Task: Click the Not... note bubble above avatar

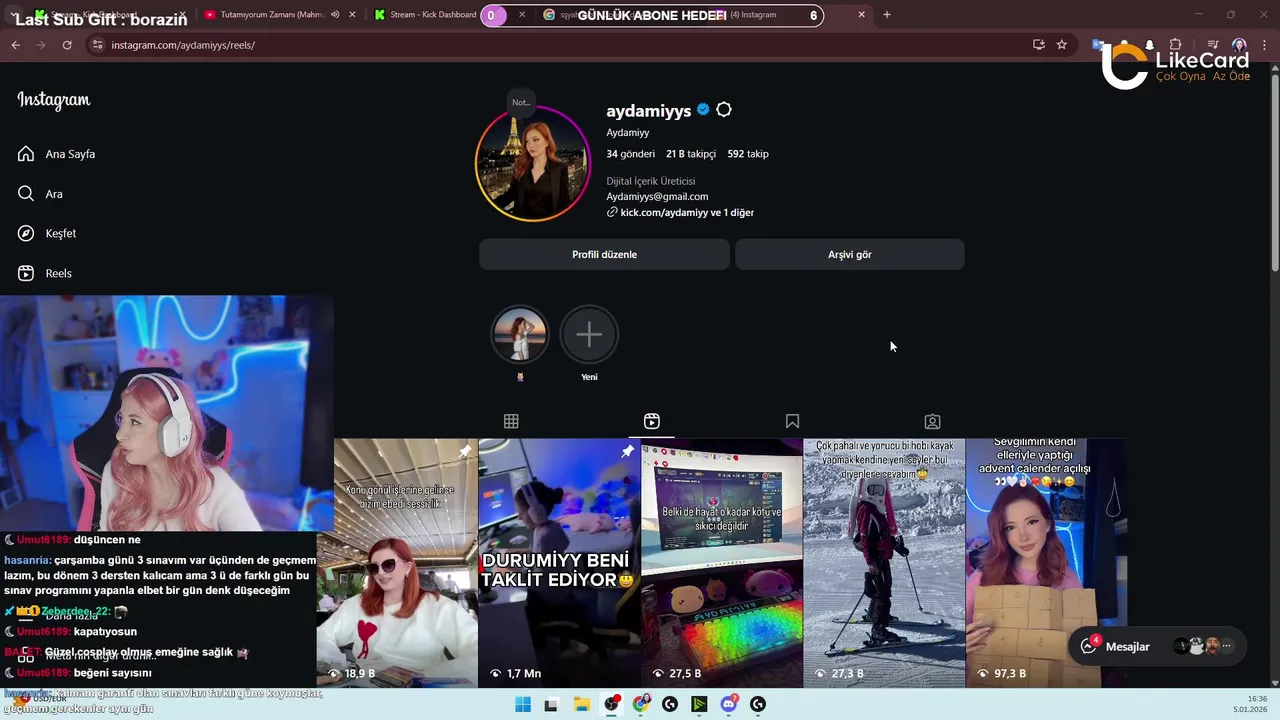Action: (x=521, y=102)
